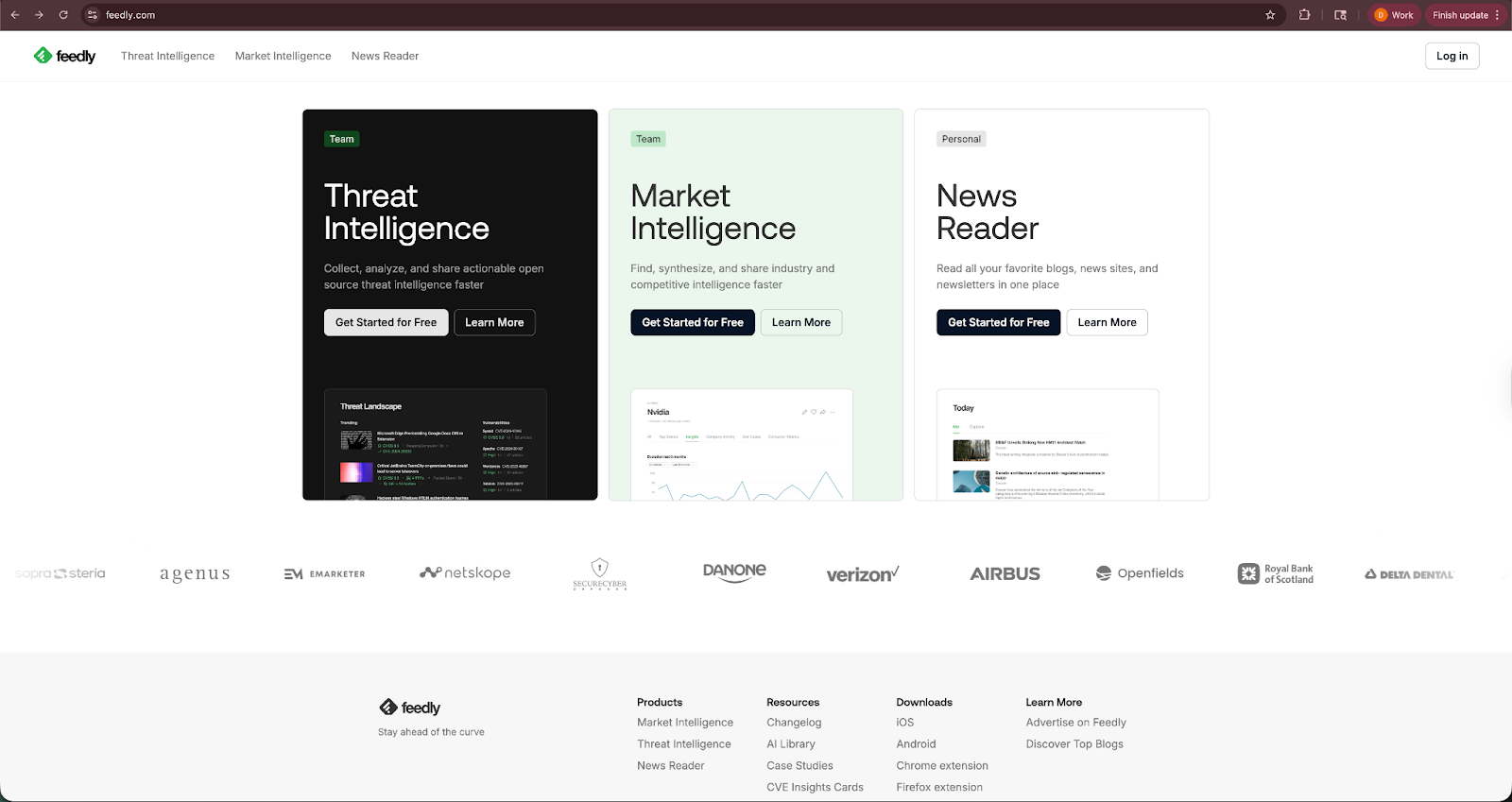The image size is (1512, 802).
Task: Open site information icon beside feedly.com
Action: pyautogui.click(x=92, y=15)
